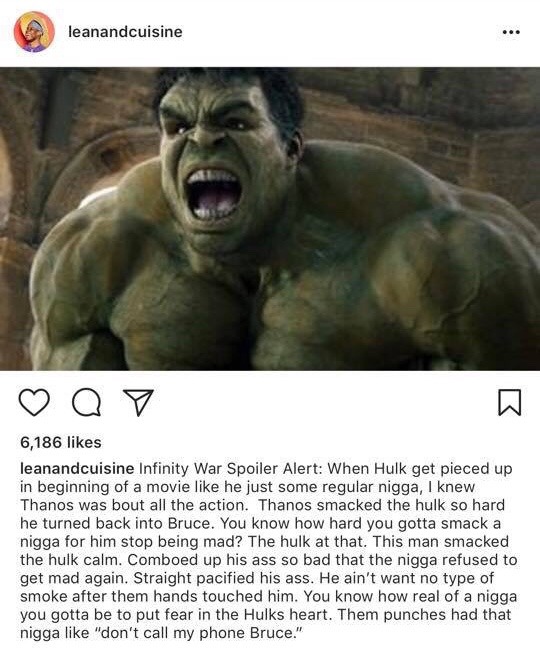Toggle the heart to like this Hulk post
Screen dimensions: 540x648
tap(34, 402)
